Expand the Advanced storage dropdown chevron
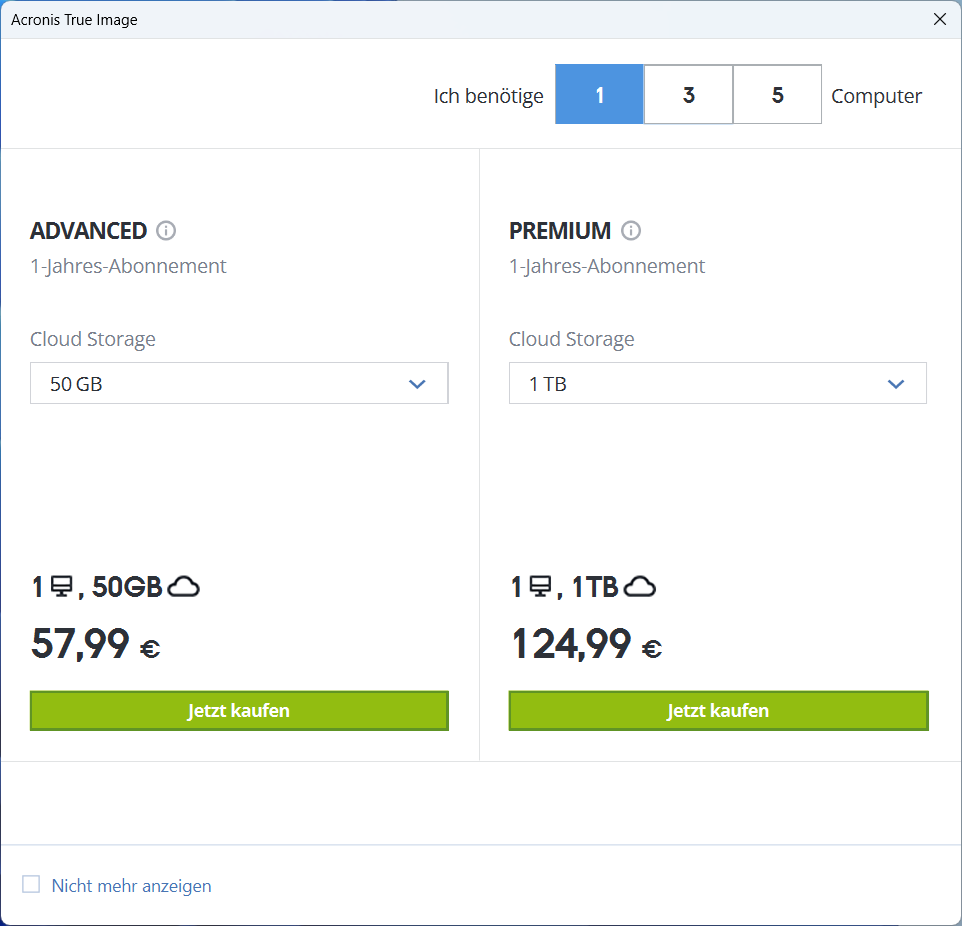This screenshot has width=962, height=926. tap(417, 384)
